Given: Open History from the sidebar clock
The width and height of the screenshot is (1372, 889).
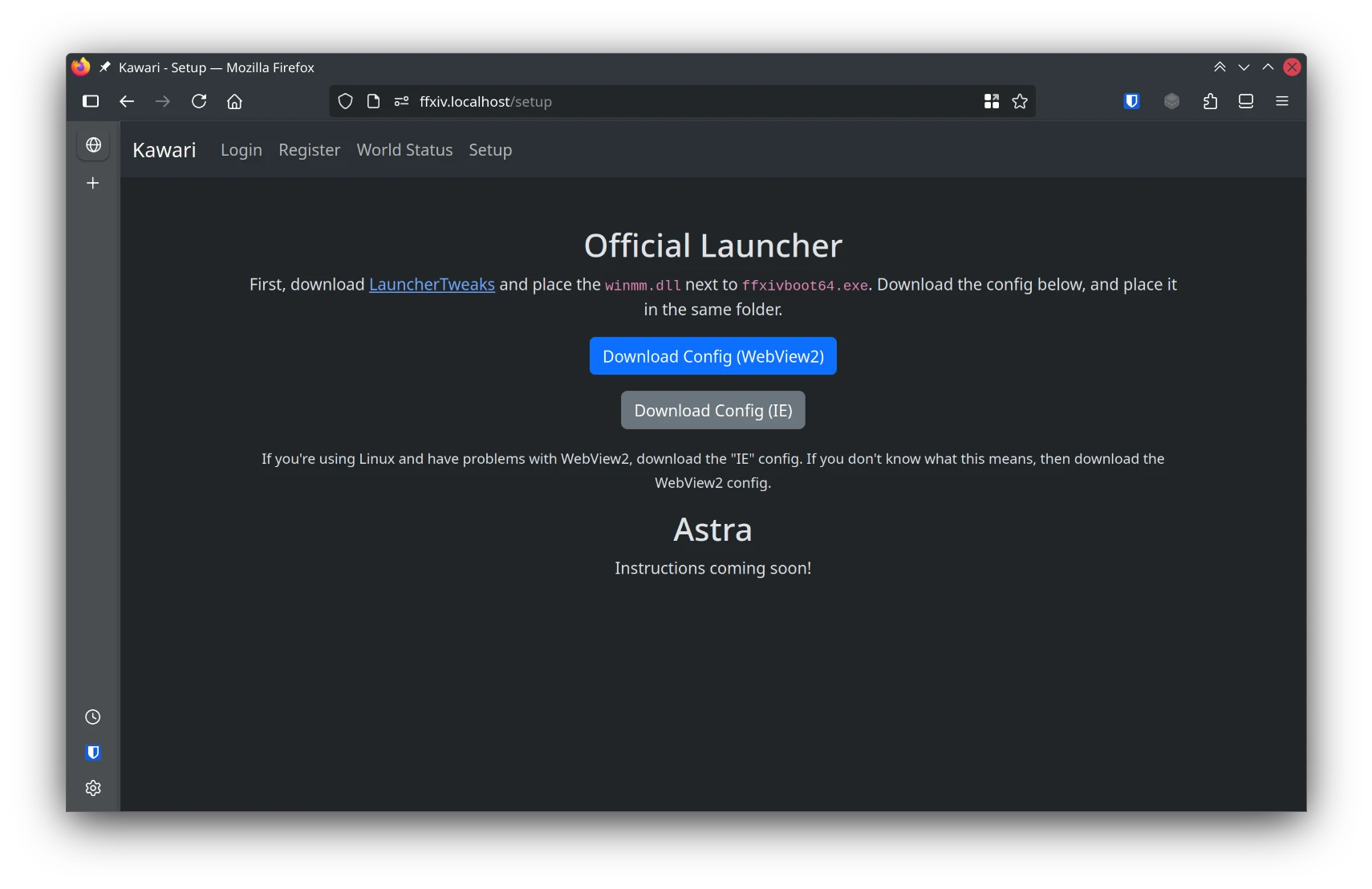Looking at the screenshot, I should click(93, 716).
